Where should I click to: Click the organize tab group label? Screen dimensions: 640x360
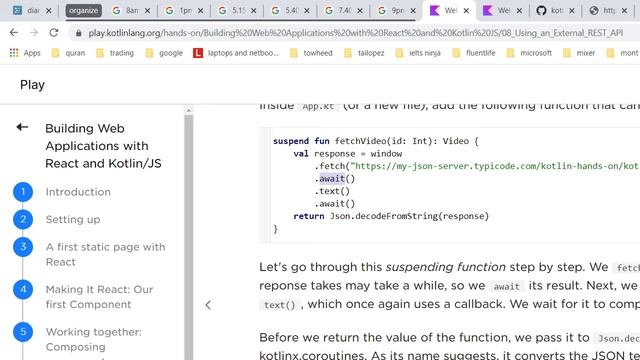(x=83, y=11)
